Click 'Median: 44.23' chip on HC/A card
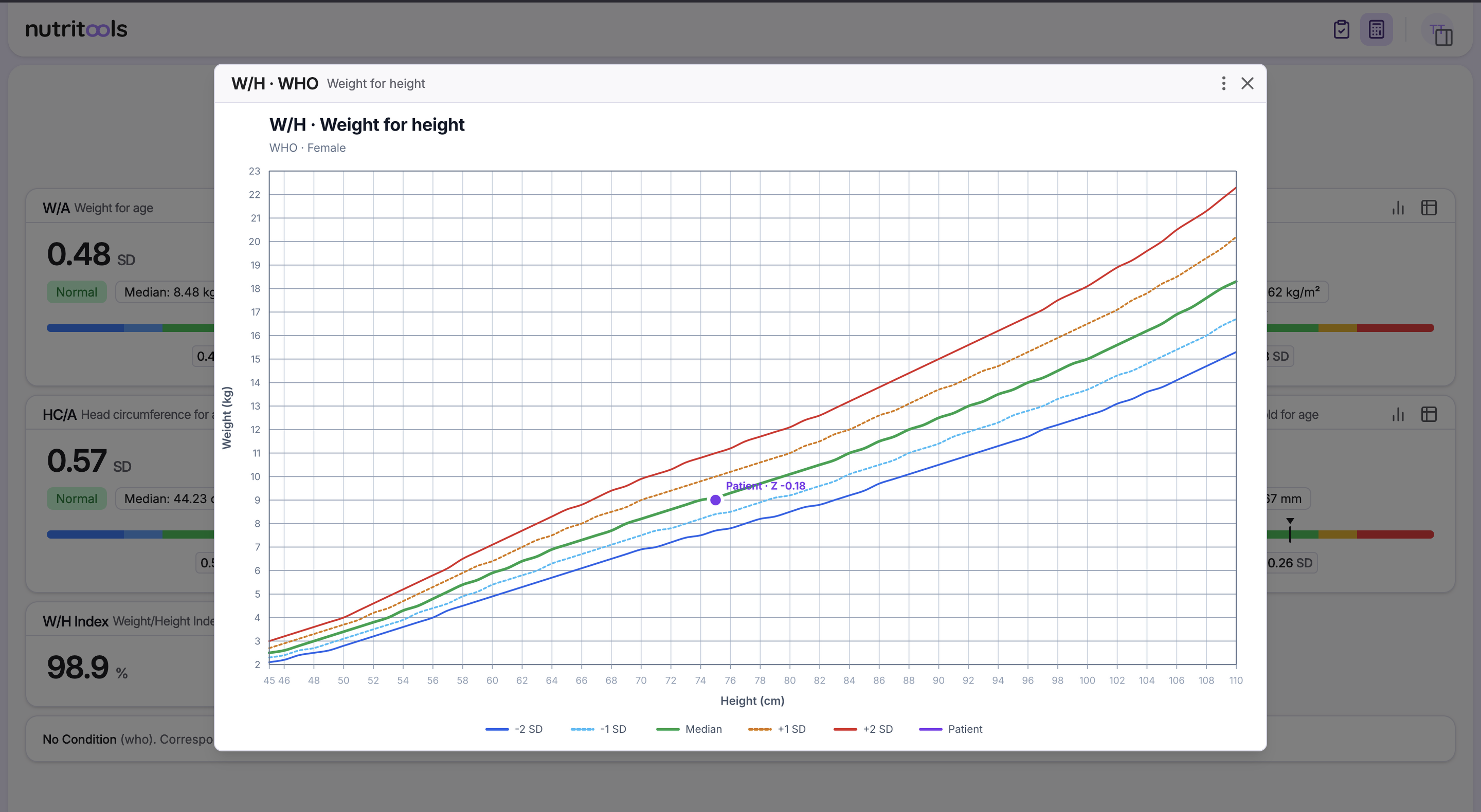 click(165, 499)
